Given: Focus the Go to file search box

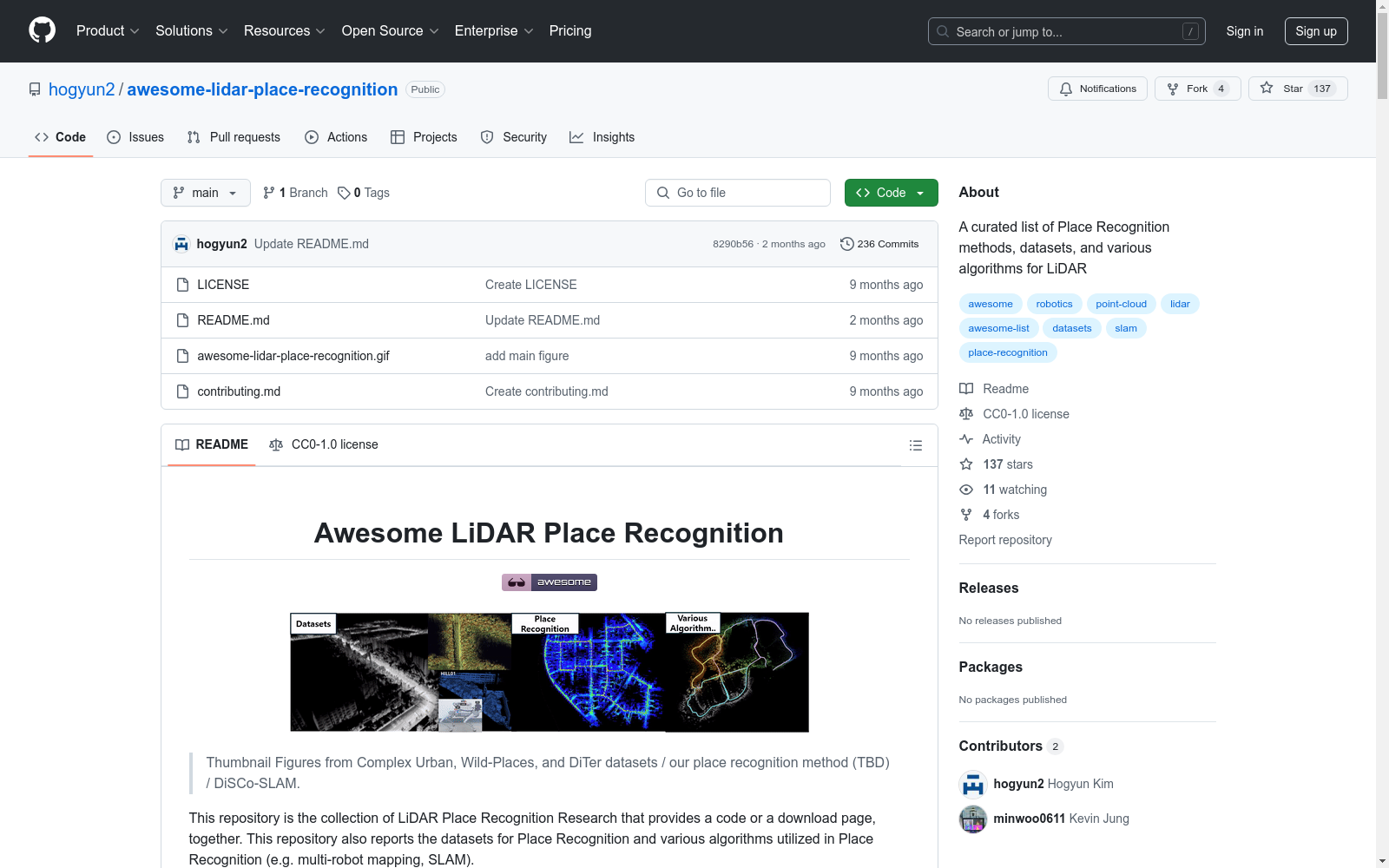Looking at the screenshot, I should pos(738,193).
